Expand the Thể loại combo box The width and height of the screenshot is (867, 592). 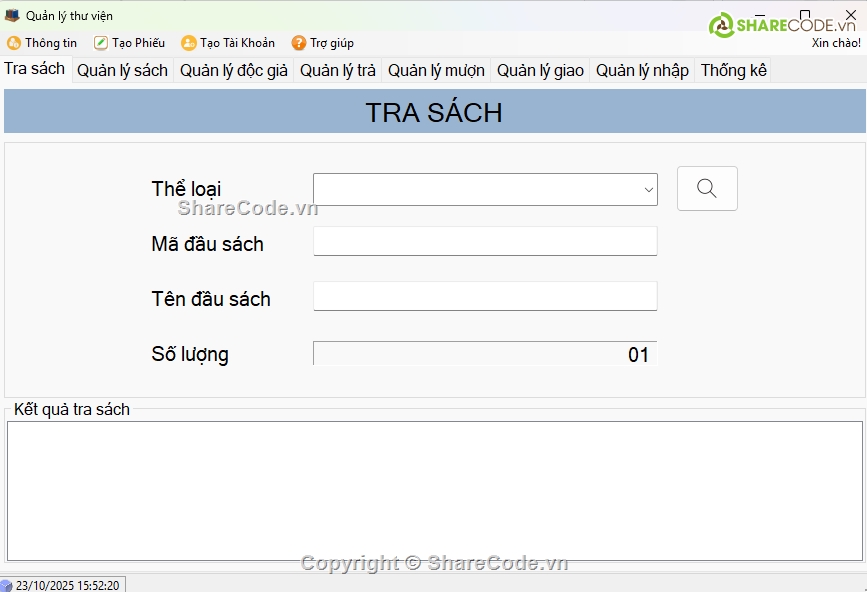point(648,189)
